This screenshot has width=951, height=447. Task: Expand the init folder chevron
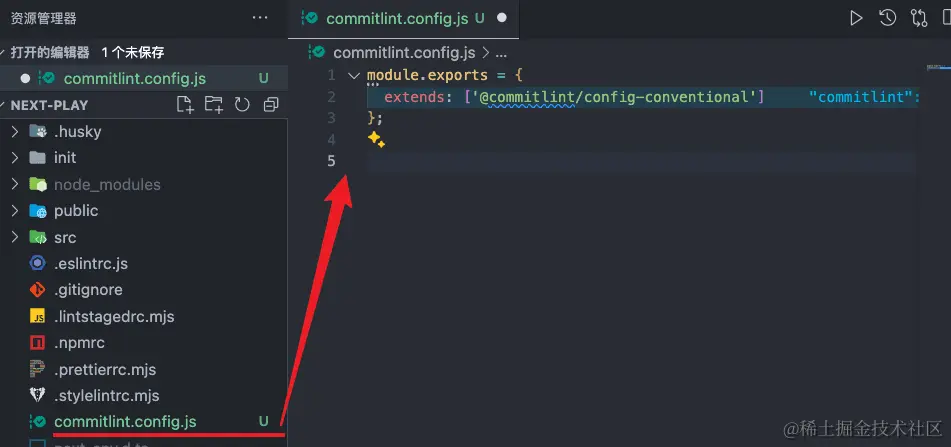pyautogui.click(x=15, y=158)
